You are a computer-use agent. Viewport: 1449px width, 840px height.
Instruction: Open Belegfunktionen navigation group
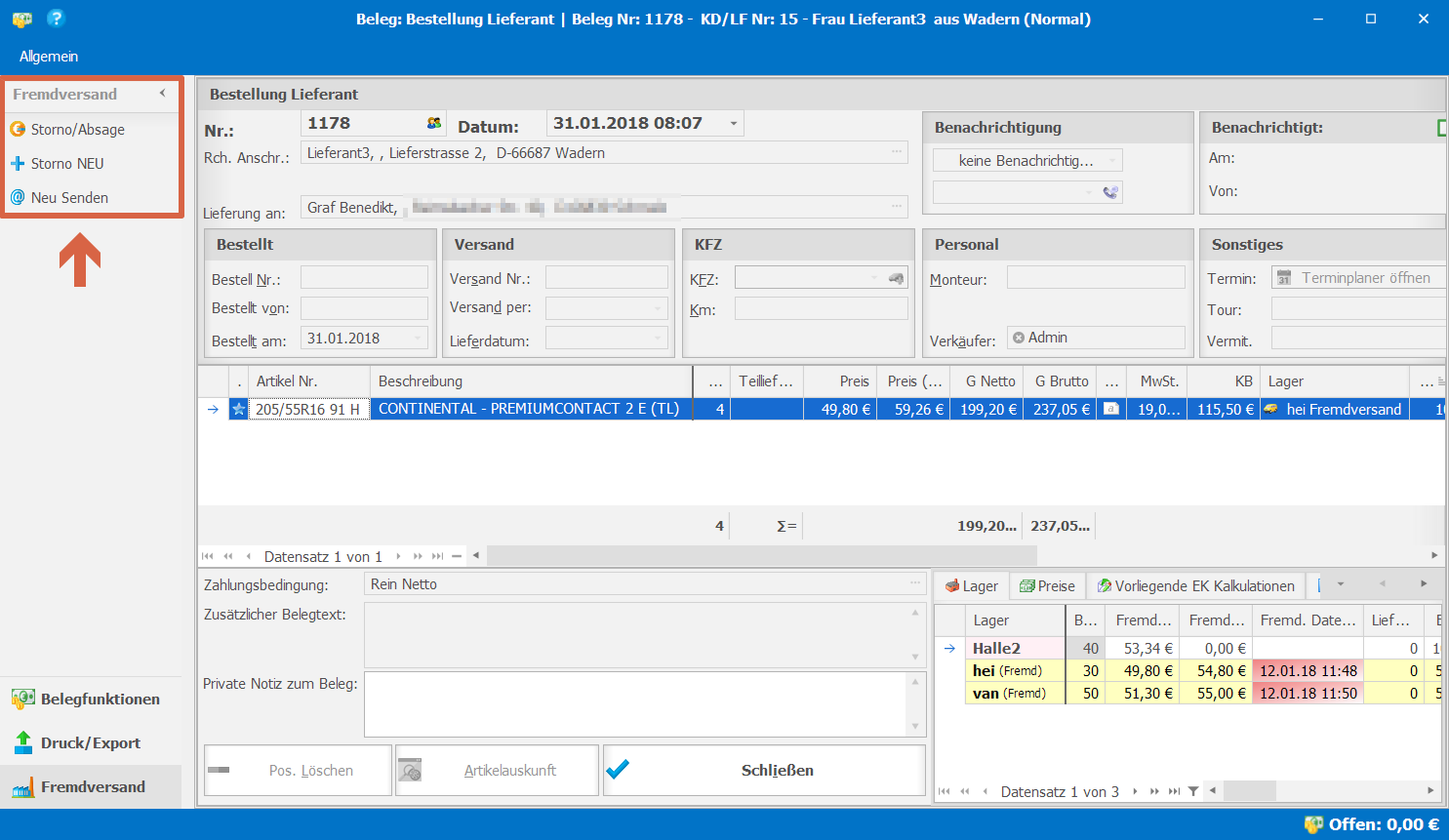point(91,699)
